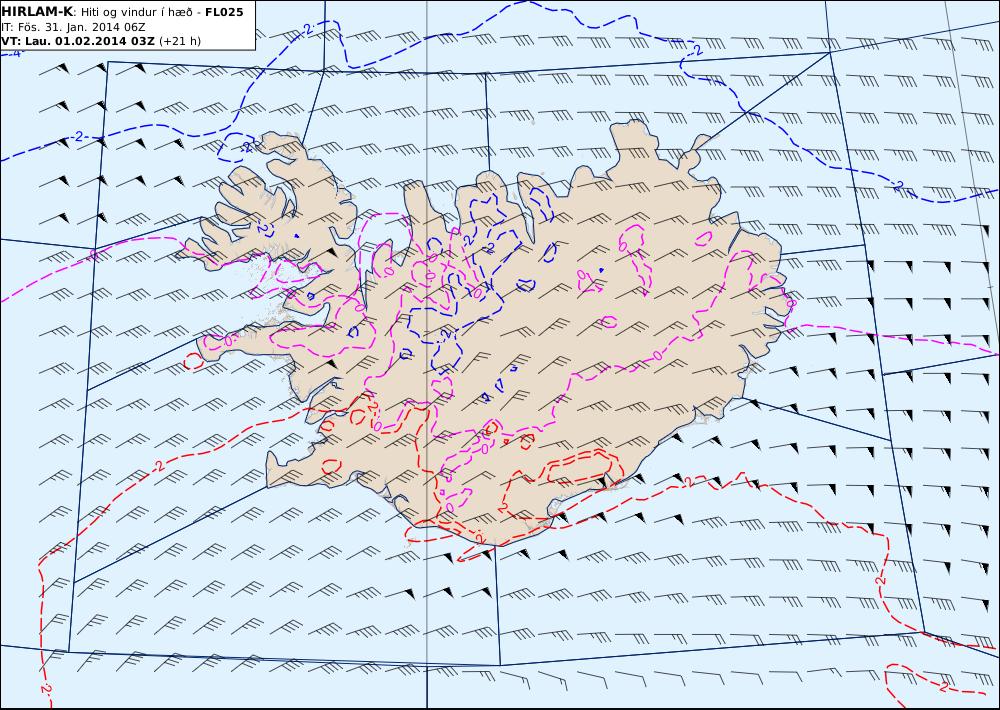
Task: Select the FL025 flight level label
Action: 224,12
